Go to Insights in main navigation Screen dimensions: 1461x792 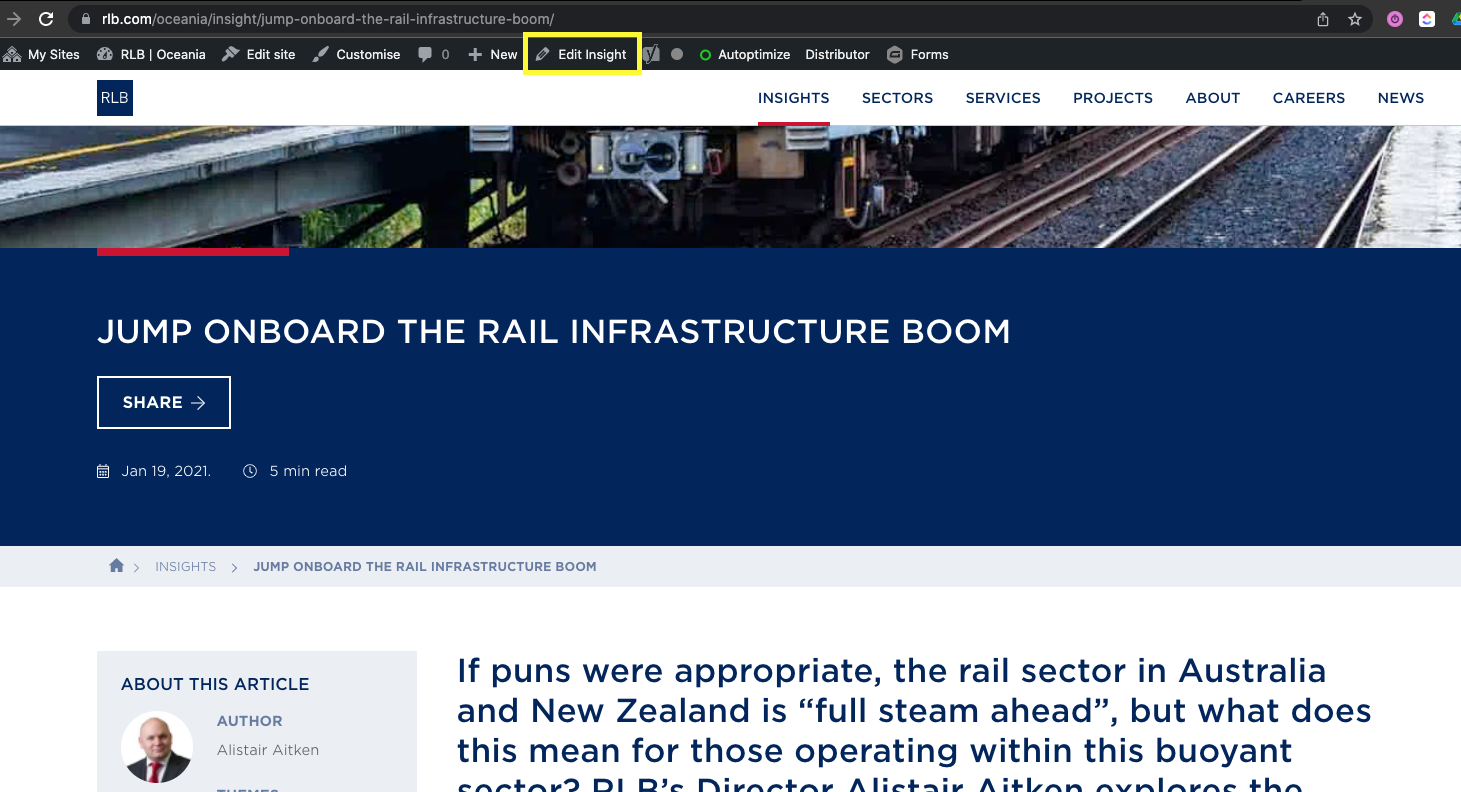[x=794, y=98]
